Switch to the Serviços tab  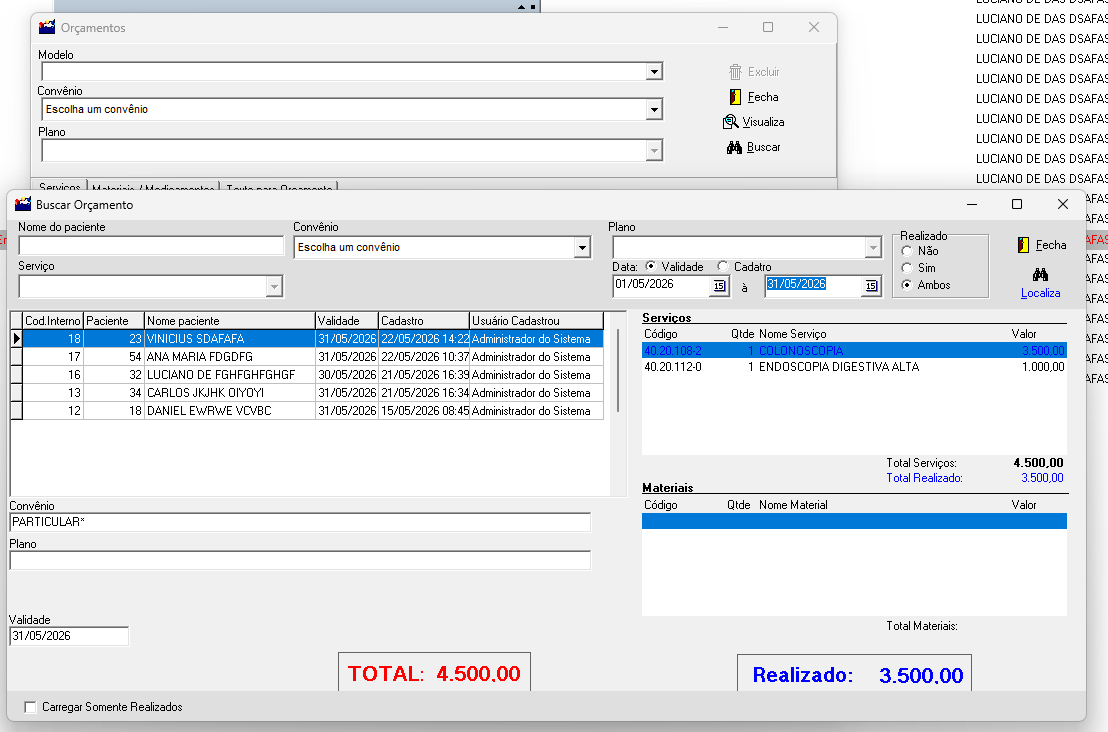[x=59, y=187]
